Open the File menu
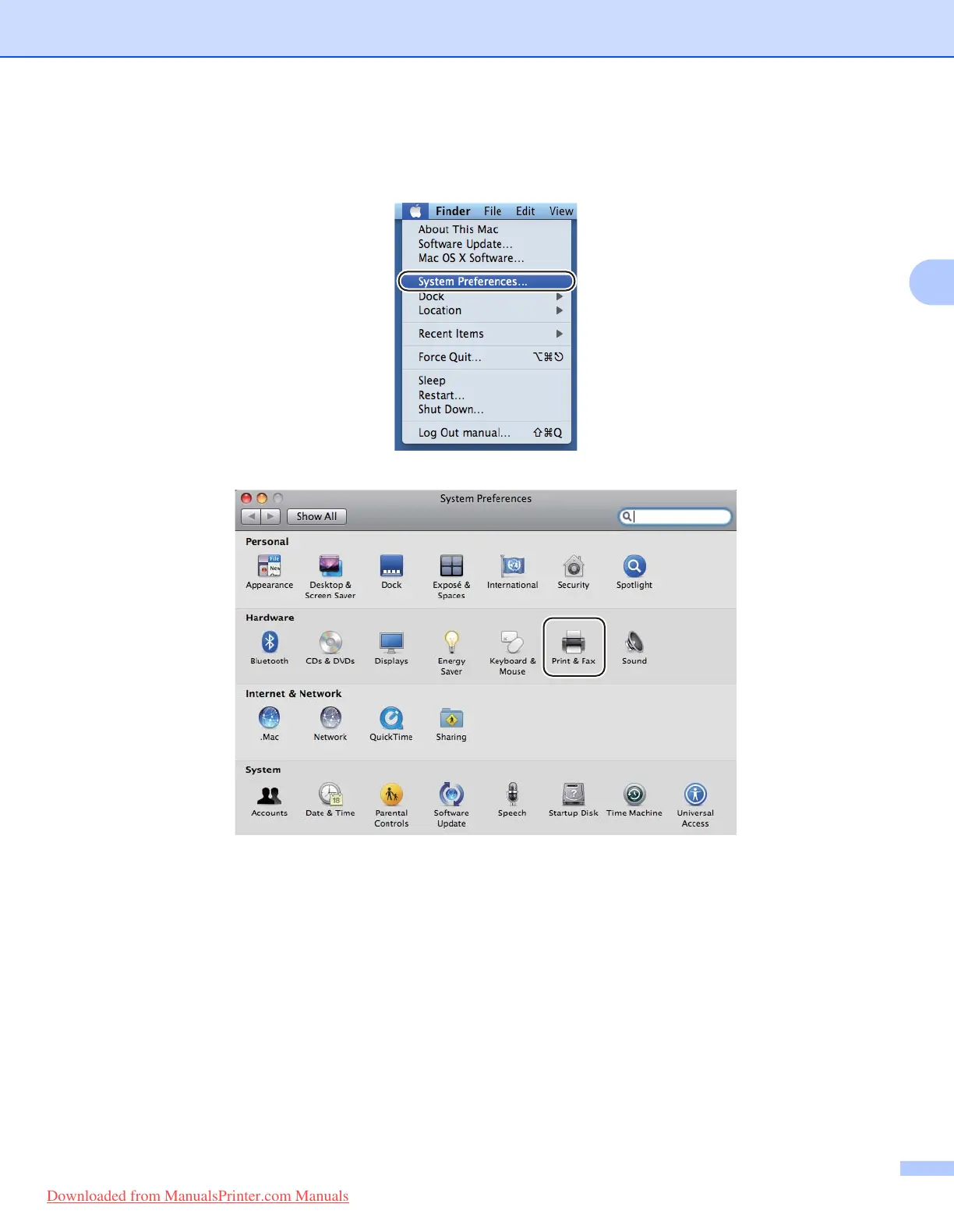 pos(493,211)
